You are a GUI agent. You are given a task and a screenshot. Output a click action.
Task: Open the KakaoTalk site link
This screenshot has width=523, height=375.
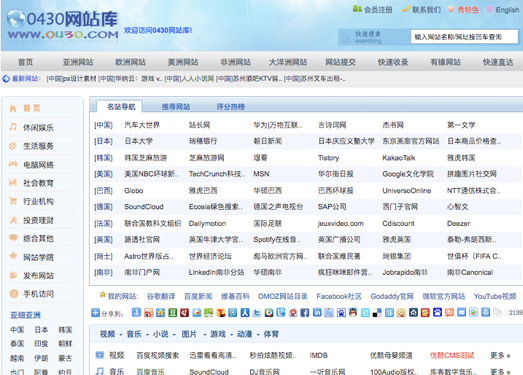399,158
